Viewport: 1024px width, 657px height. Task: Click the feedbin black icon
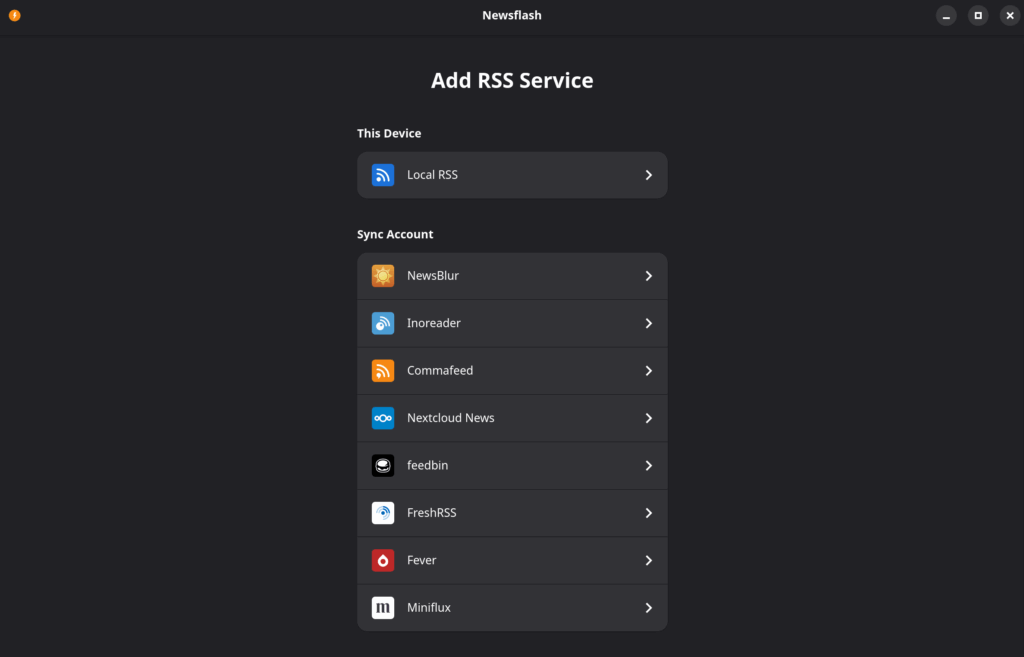tap(383, 466)
